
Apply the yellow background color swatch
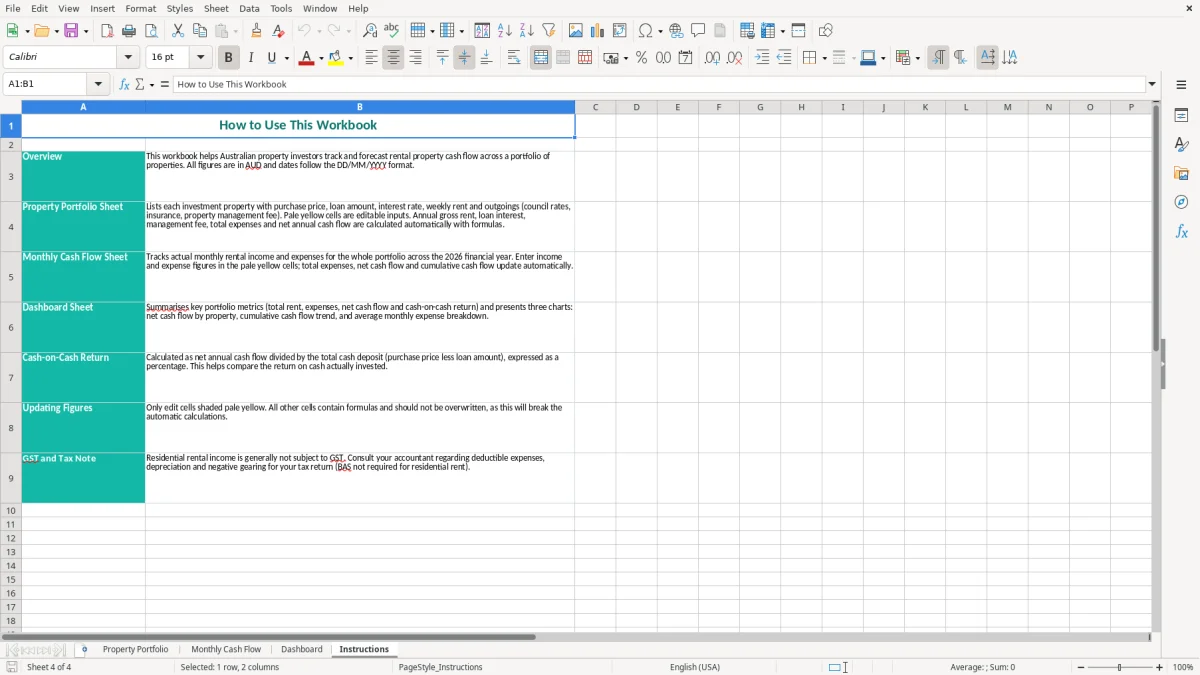[337, 58]
